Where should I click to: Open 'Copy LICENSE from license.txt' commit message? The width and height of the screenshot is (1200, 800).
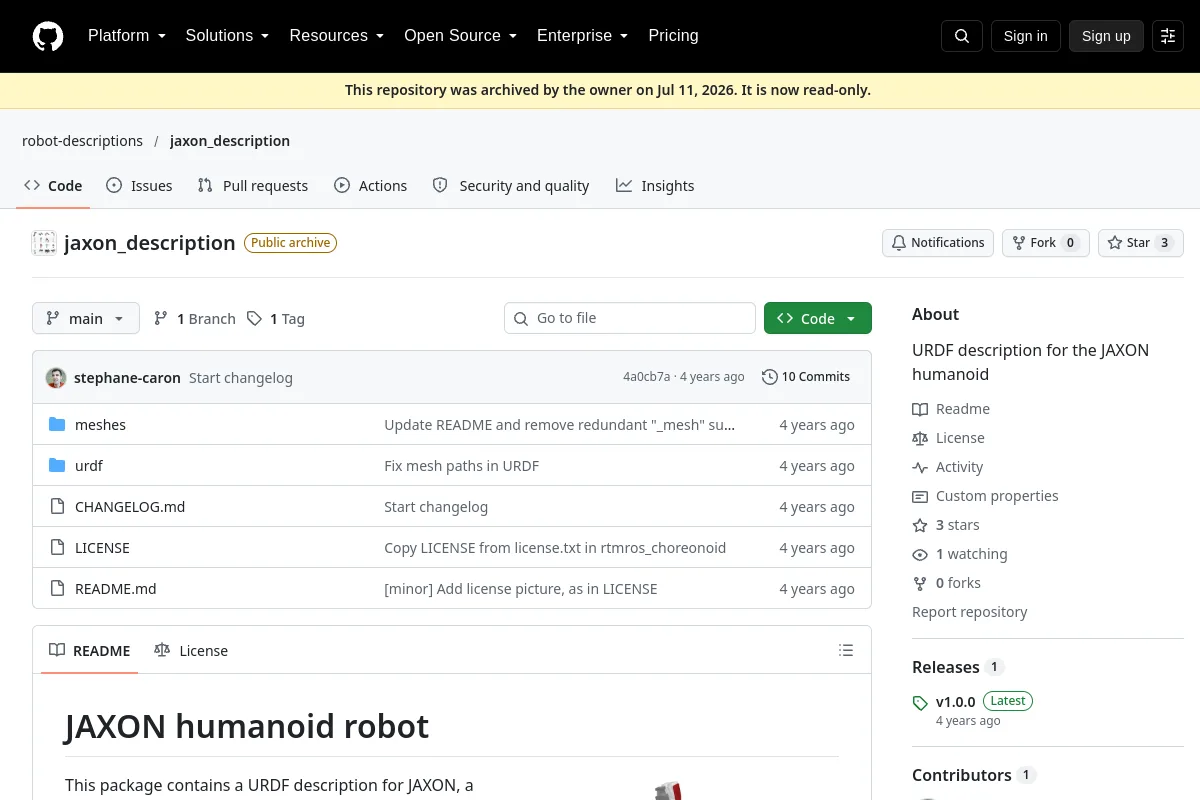coord(555,548)
